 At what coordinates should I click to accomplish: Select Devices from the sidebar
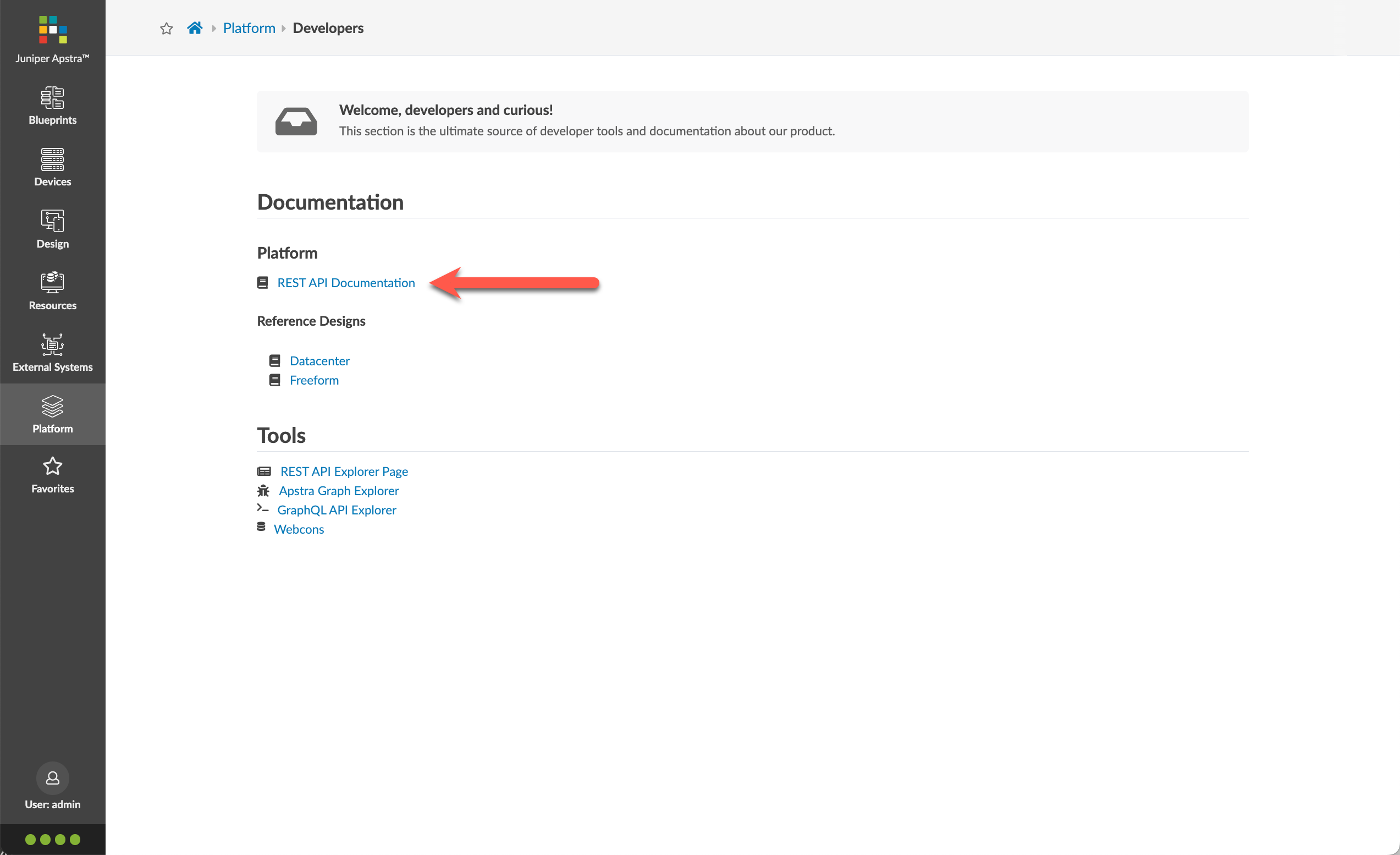[52, 167]
